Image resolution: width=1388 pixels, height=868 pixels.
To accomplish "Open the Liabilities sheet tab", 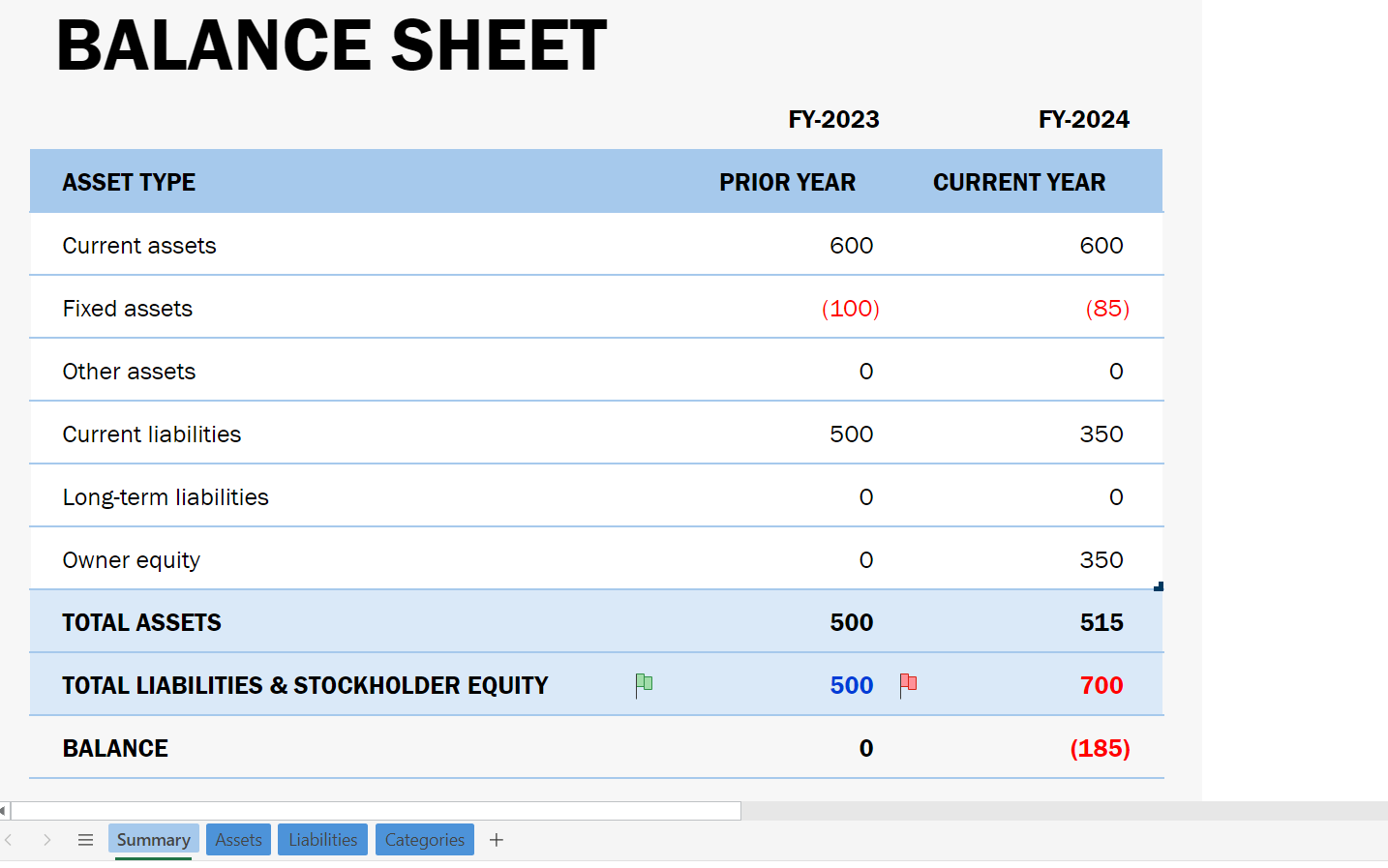I will 322,840.
